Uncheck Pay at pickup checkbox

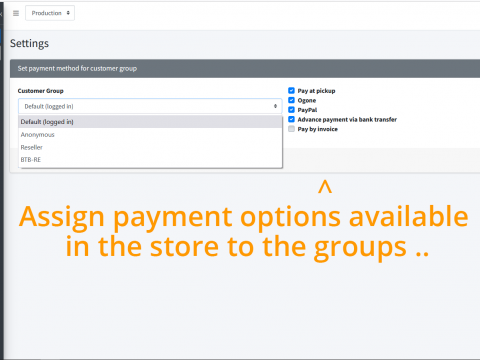(x=291, y=91)
